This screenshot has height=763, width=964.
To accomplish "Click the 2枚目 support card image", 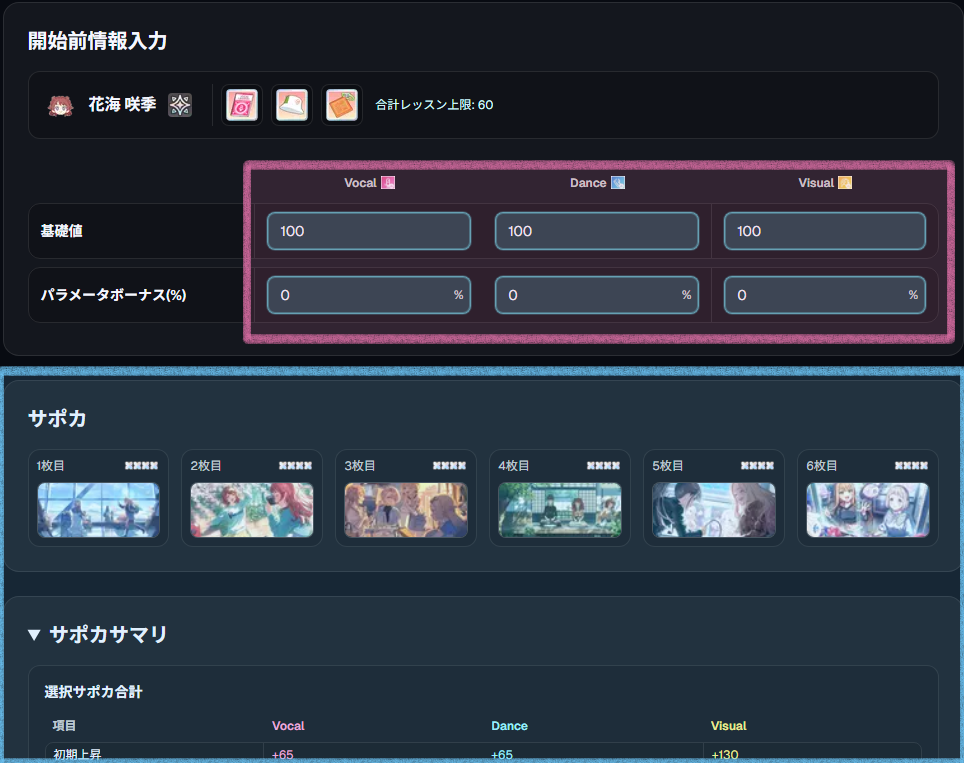I will [252, 510].
